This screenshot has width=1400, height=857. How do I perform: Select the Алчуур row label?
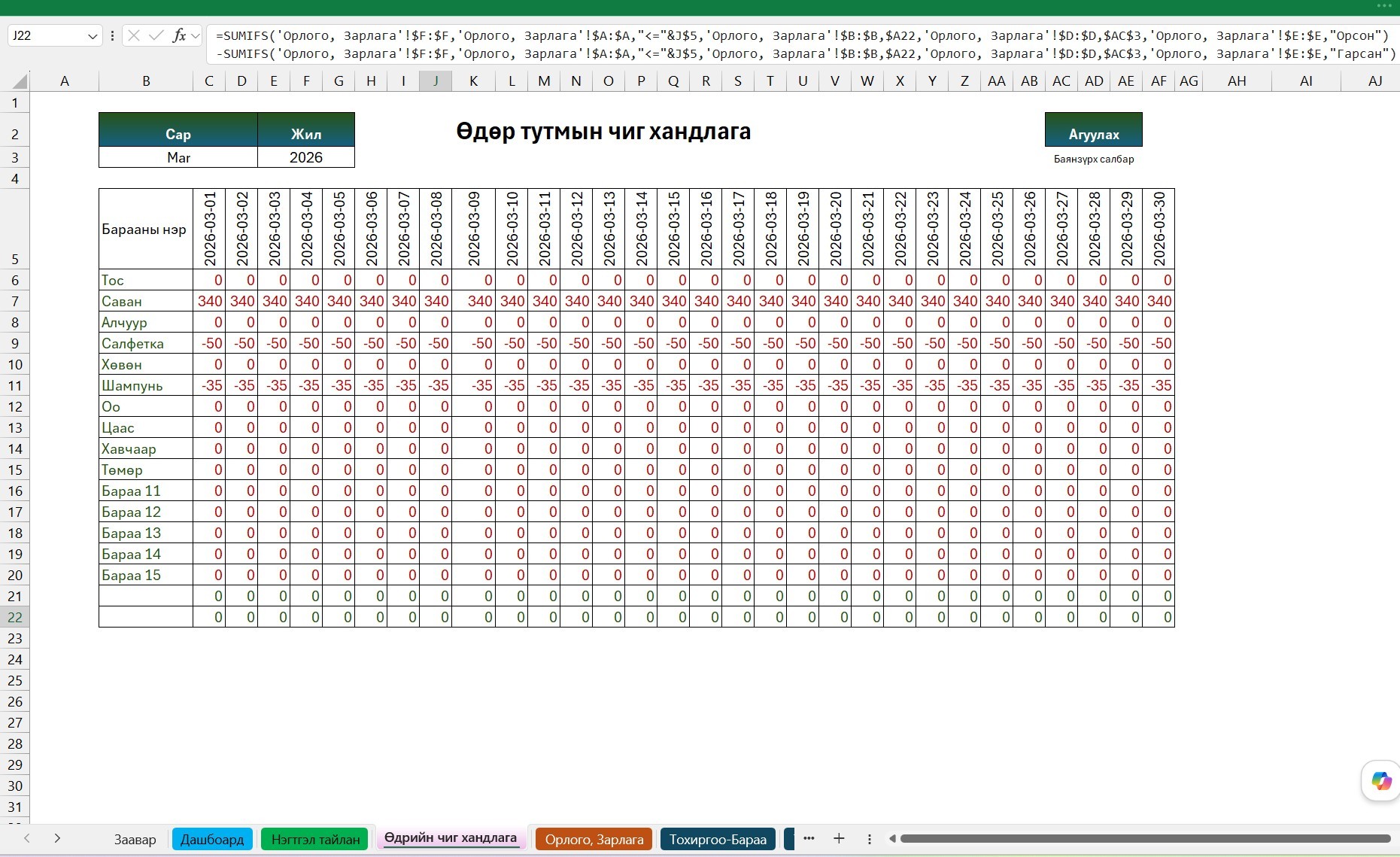[146, 322]
